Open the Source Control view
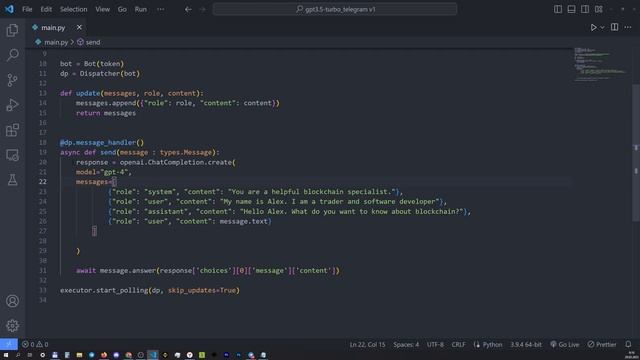 pyautogui.click(x=12, y=80)
